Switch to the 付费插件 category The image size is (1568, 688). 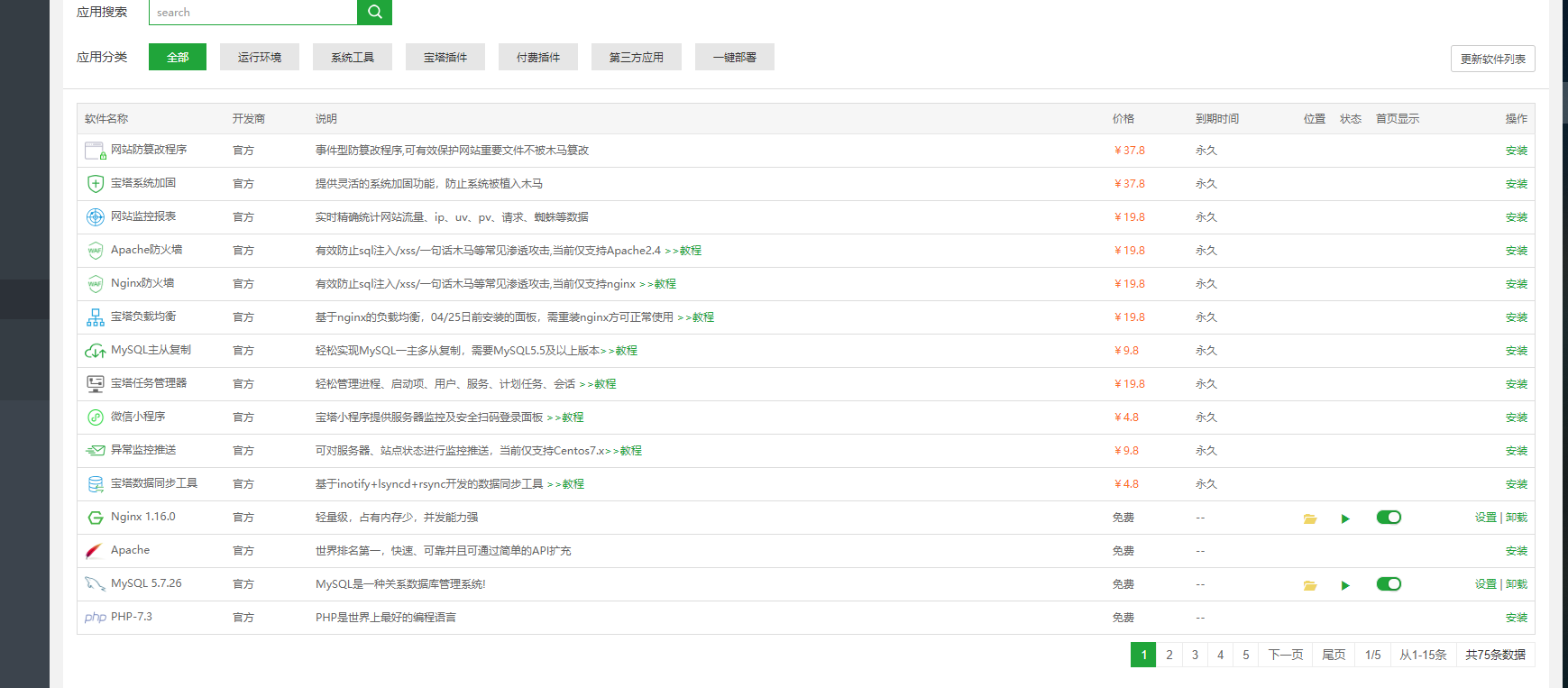point(538,57)
